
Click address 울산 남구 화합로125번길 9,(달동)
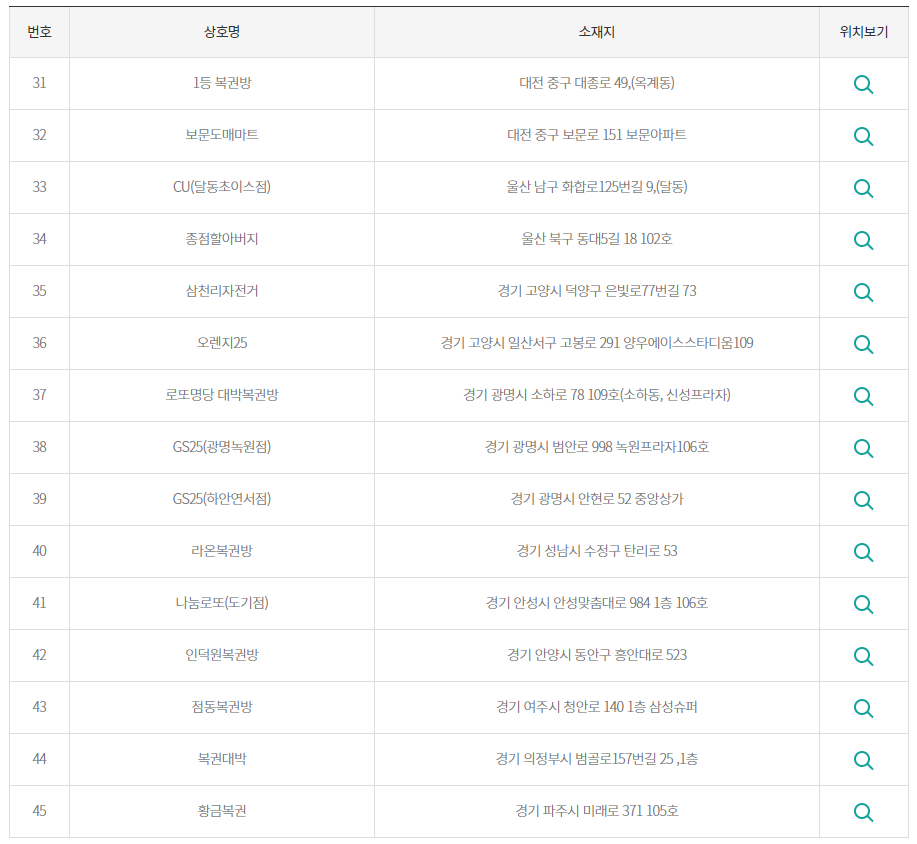click(x=597, y=187)
